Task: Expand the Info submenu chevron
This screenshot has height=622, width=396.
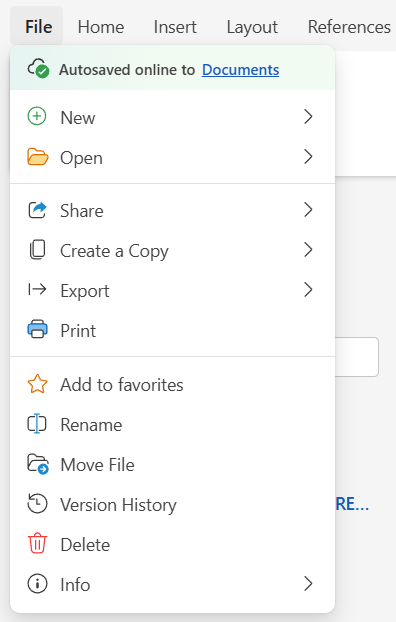Action: tap(308, 584)
